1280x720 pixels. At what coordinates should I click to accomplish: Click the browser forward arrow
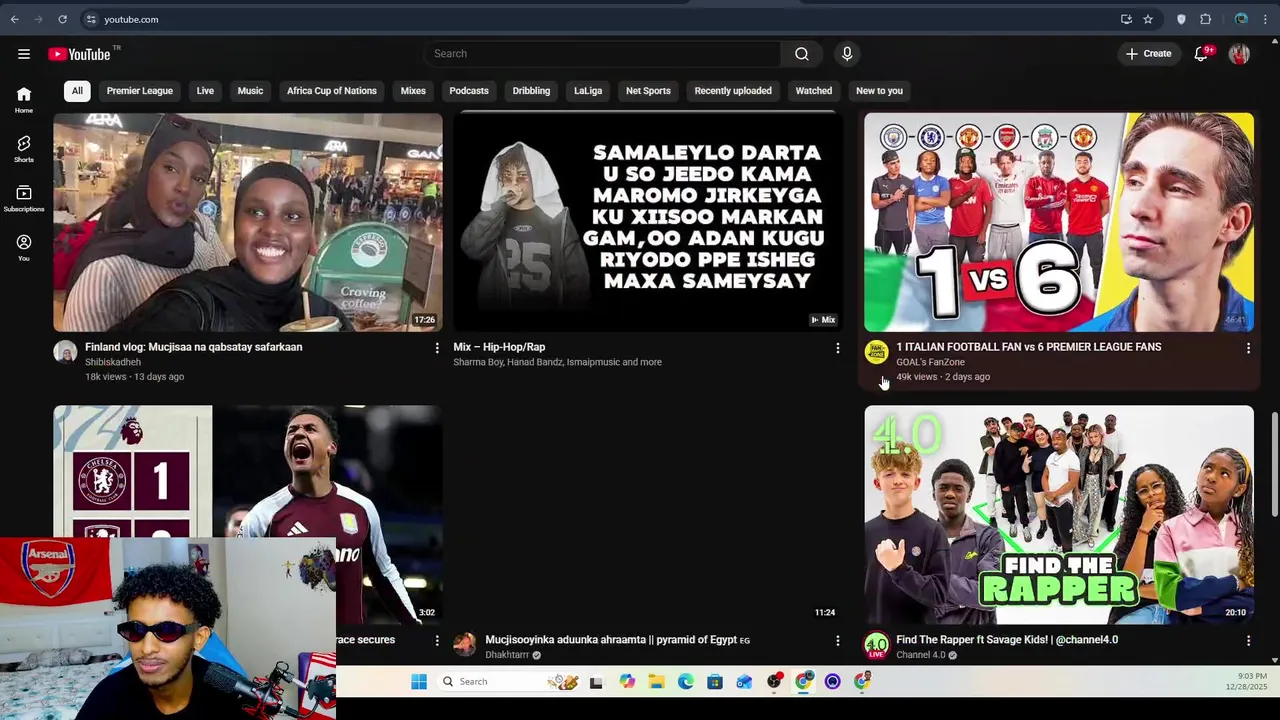tap(39, 19)
